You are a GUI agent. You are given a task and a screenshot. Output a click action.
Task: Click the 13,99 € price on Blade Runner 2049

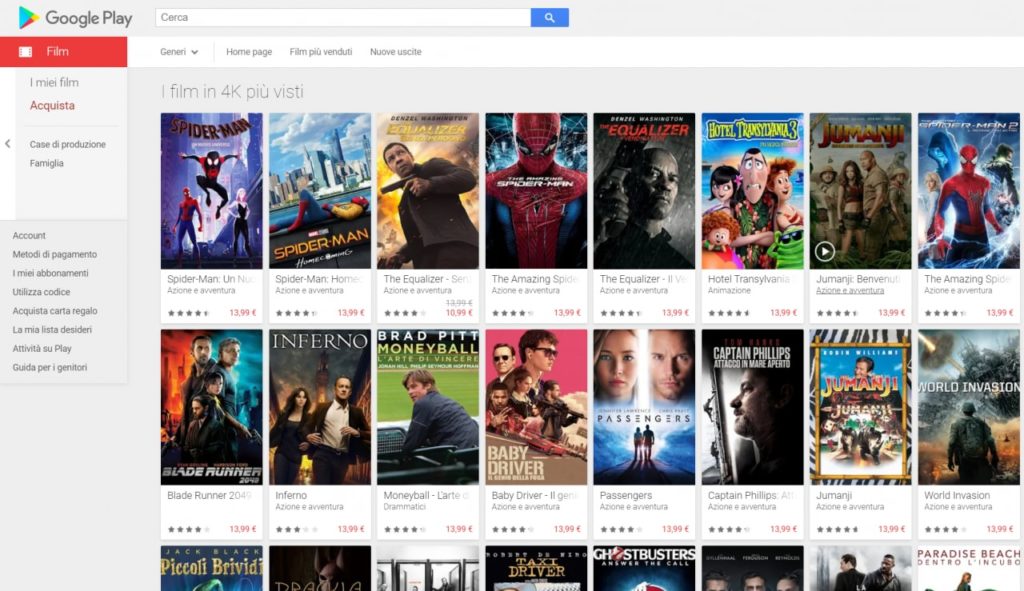click(x=242, y=529)
